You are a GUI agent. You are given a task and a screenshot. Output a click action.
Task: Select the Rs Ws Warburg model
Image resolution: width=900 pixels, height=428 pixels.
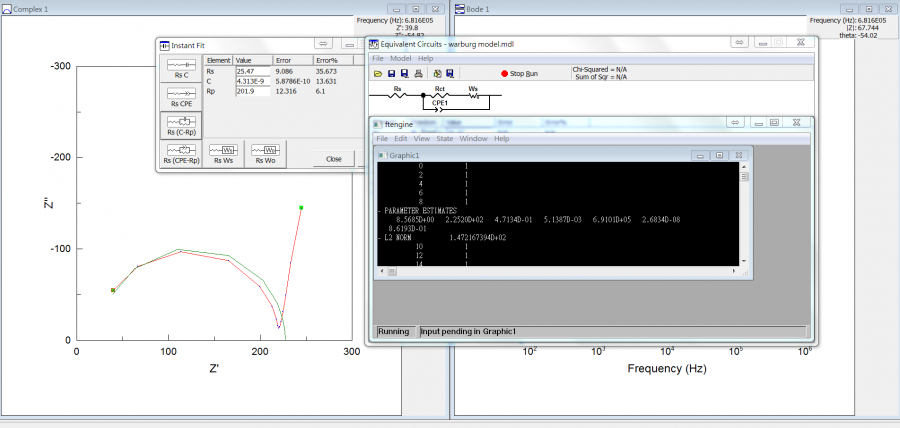coord(223,153)
